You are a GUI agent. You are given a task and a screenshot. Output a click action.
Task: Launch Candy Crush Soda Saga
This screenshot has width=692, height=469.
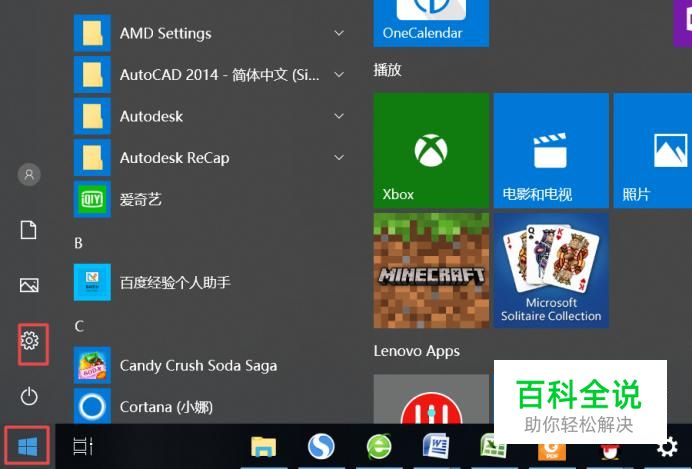(210, 365)
